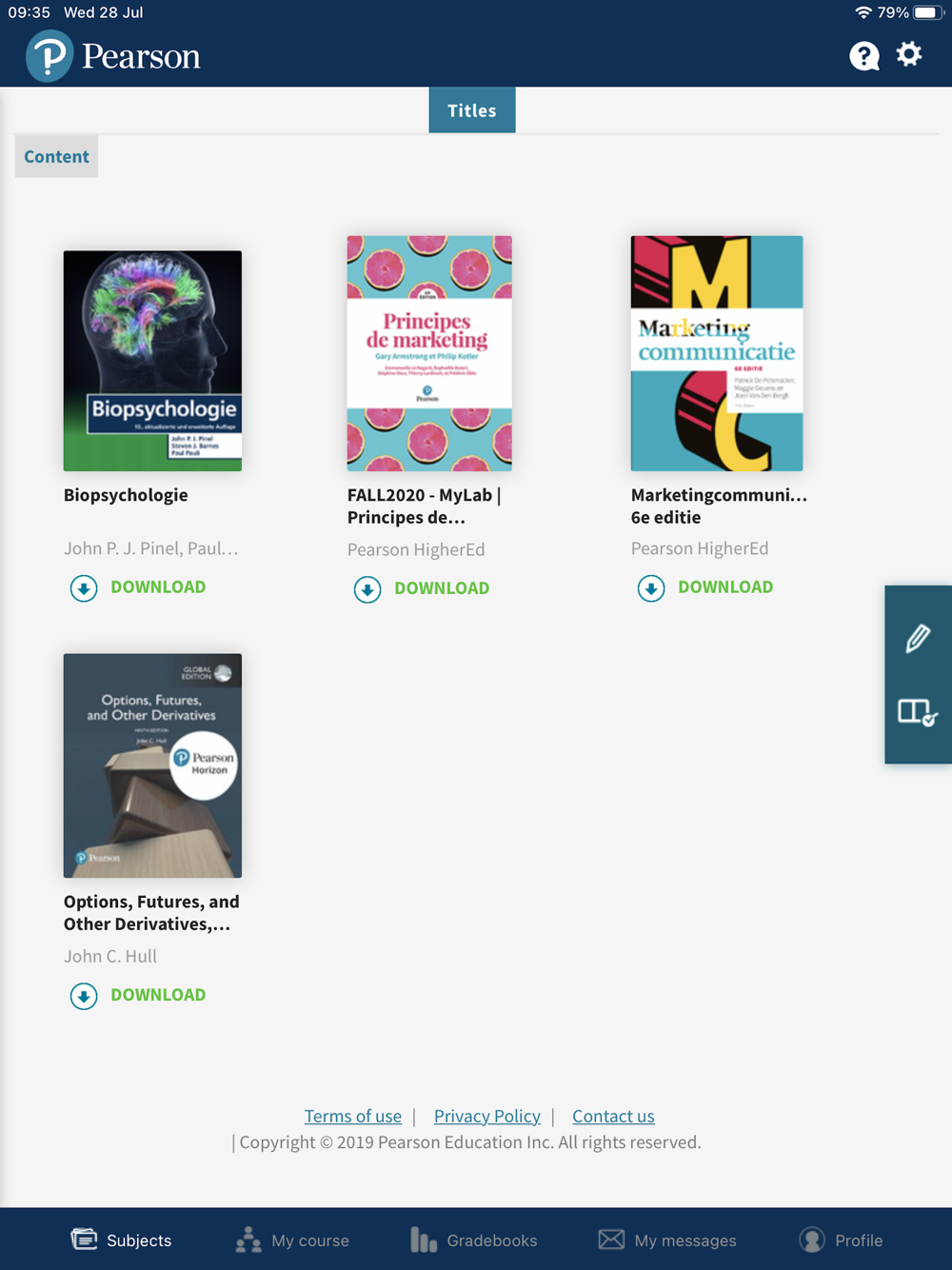Viewport: 952px width, 1270px height.
Task: Open Gradebooks in bottom navigation
Action: 474,1240
